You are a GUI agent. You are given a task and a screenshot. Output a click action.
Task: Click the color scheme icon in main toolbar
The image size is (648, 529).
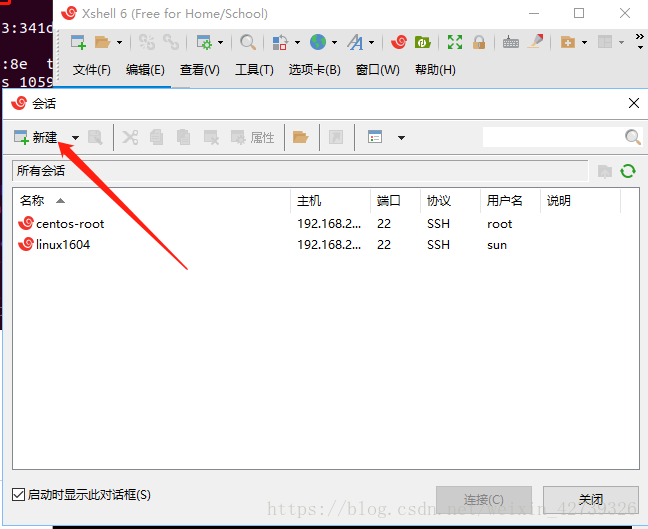tap(280, 42)
